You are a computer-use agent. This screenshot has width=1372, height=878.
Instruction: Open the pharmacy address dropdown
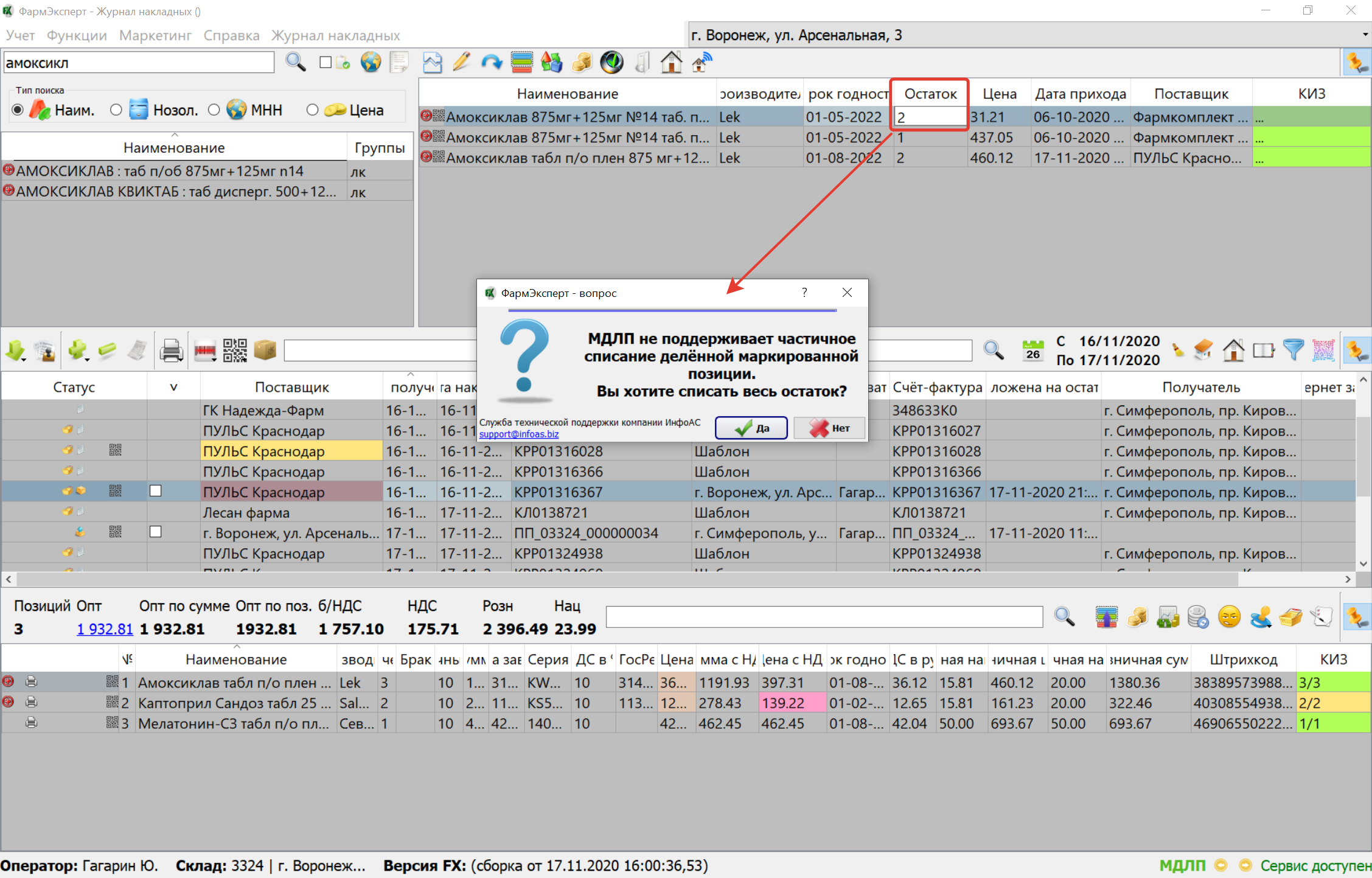(1365, 35)
